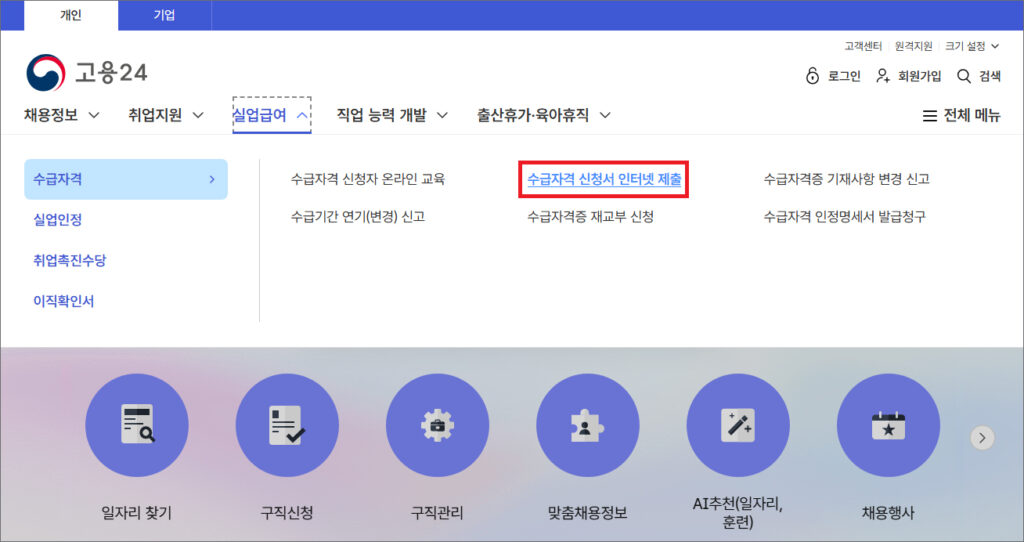Switch to the 기업 tab

tap(164, 15)
